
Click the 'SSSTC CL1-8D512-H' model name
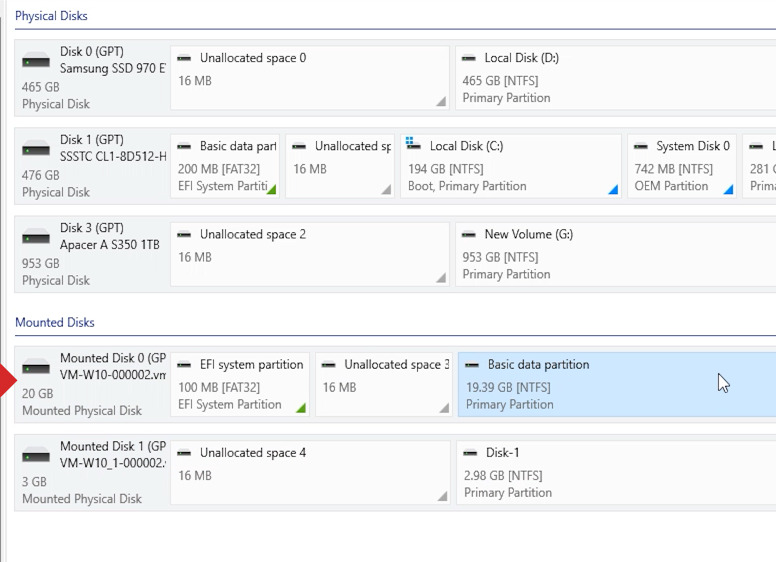click(113, 156)
